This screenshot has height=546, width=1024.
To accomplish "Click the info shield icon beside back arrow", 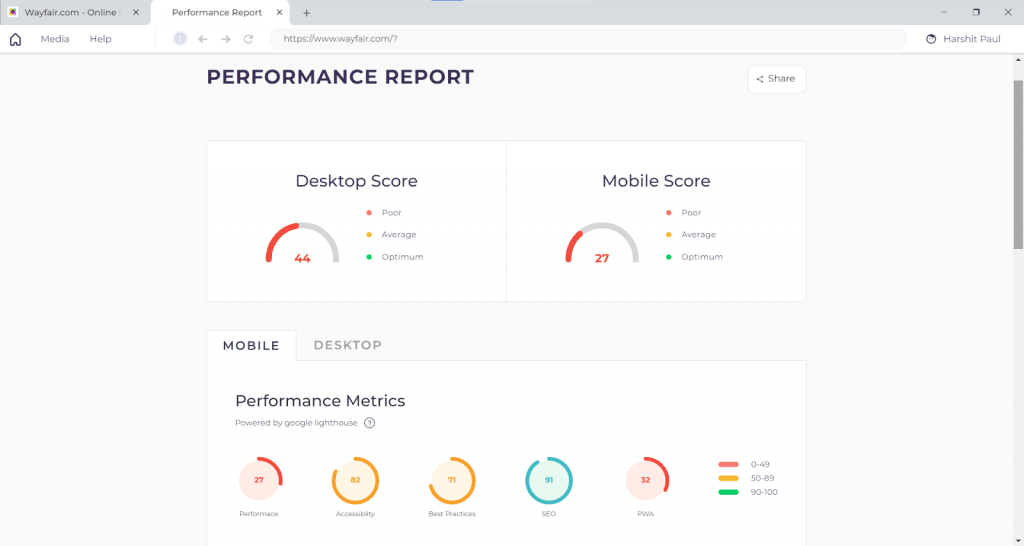I will click(180, 39).
